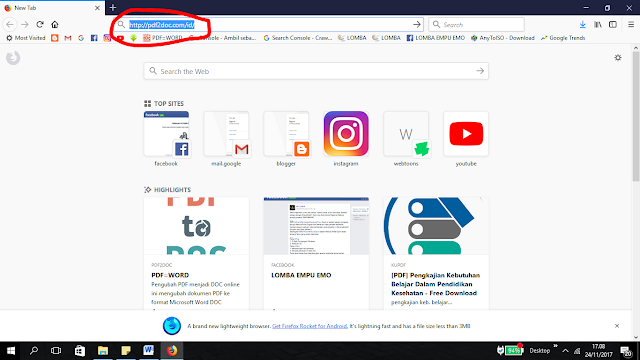Open a new tab with plus button
Image resolution: width=640 pixels, height=360 pixels.
pyautogui.click(x=113, y=7)
